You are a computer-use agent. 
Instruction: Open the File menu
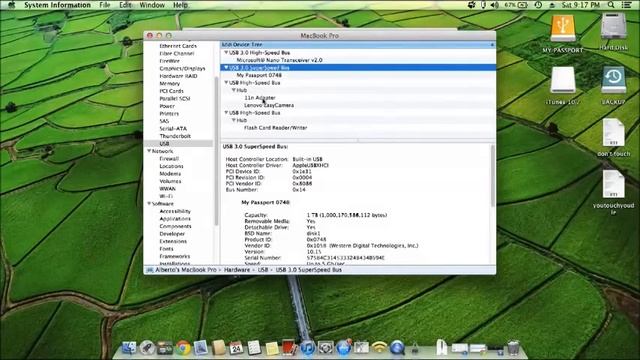tap(105, 5)
